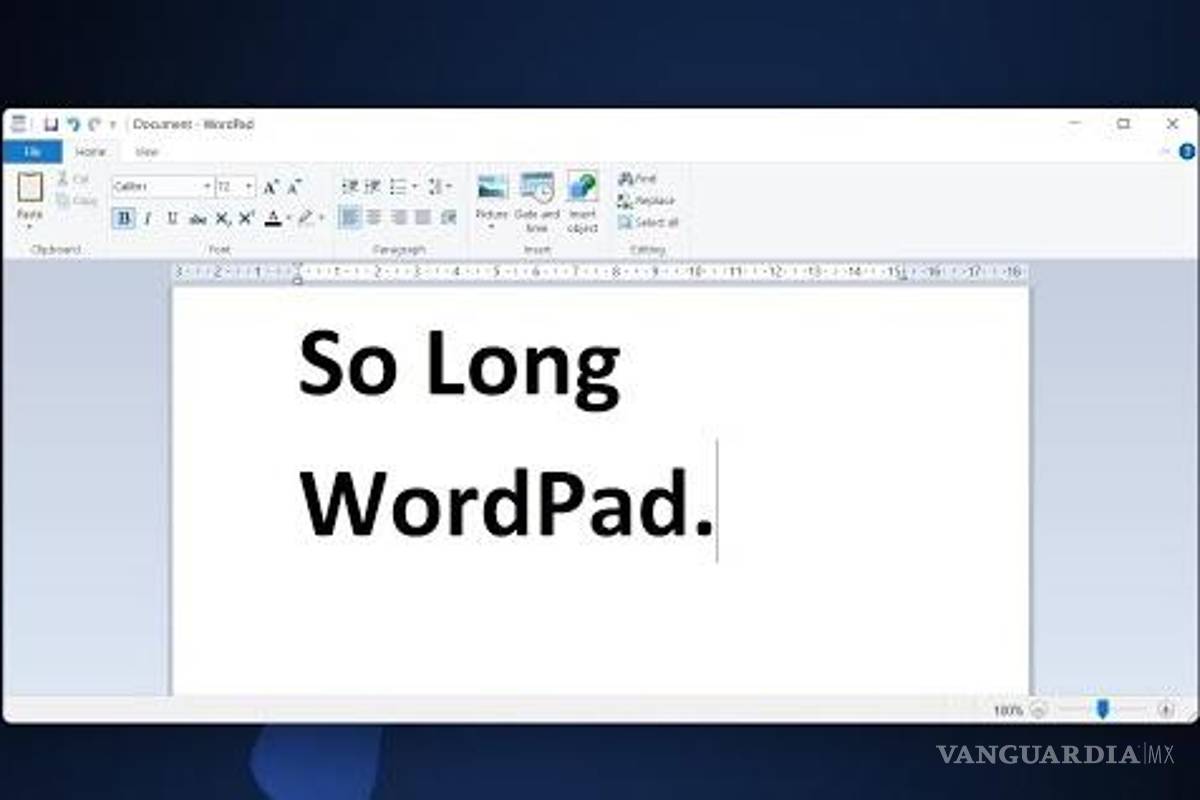This screenshot has height=800, width=1200.
Task: Apply strikethrough formatting
Action: [x=198, y=218]
